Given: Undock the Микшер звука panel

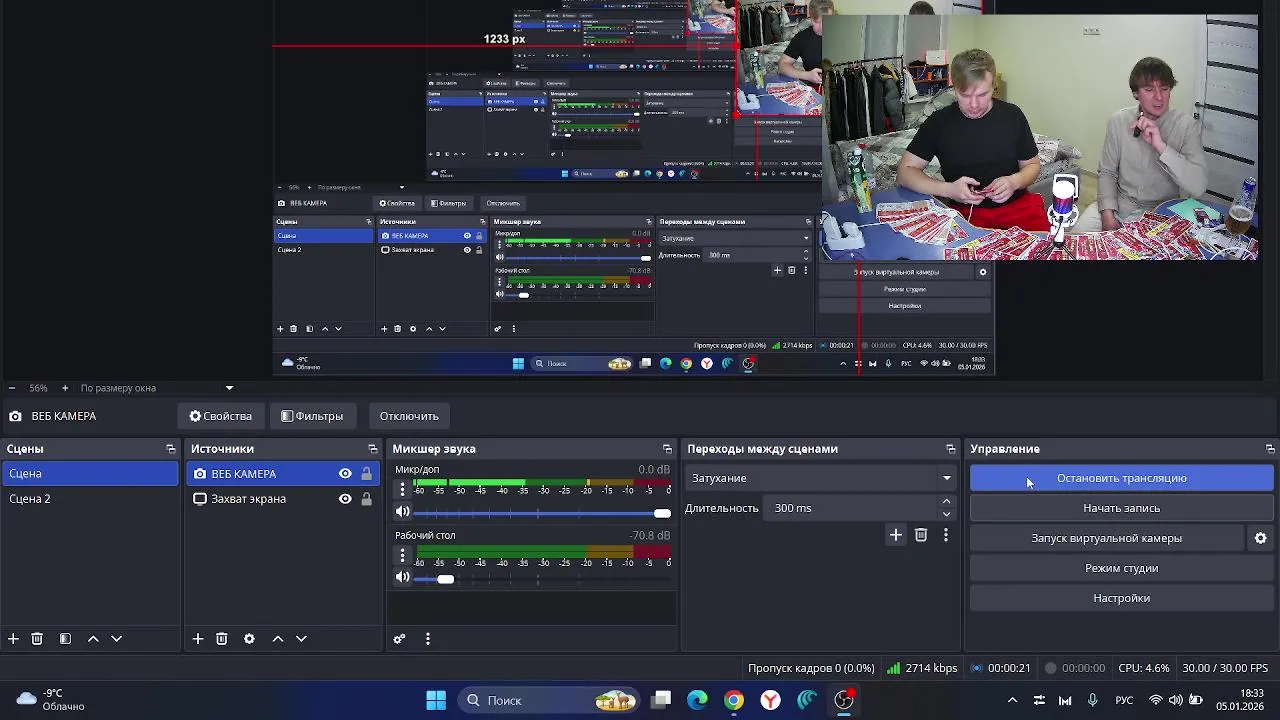Looking at the screenshot, I should tap(668, 449).
